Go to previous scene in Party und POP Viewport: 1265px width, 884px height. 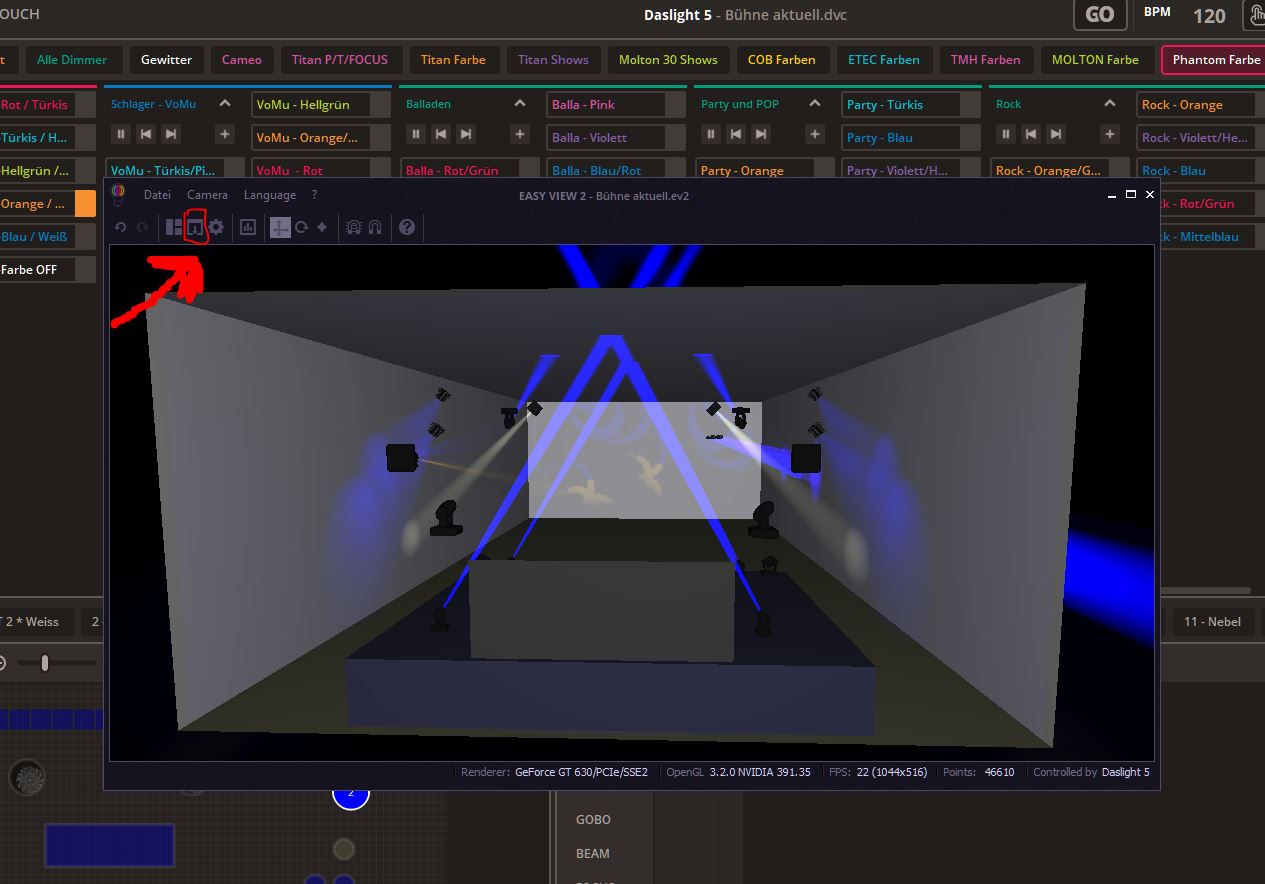736,134
